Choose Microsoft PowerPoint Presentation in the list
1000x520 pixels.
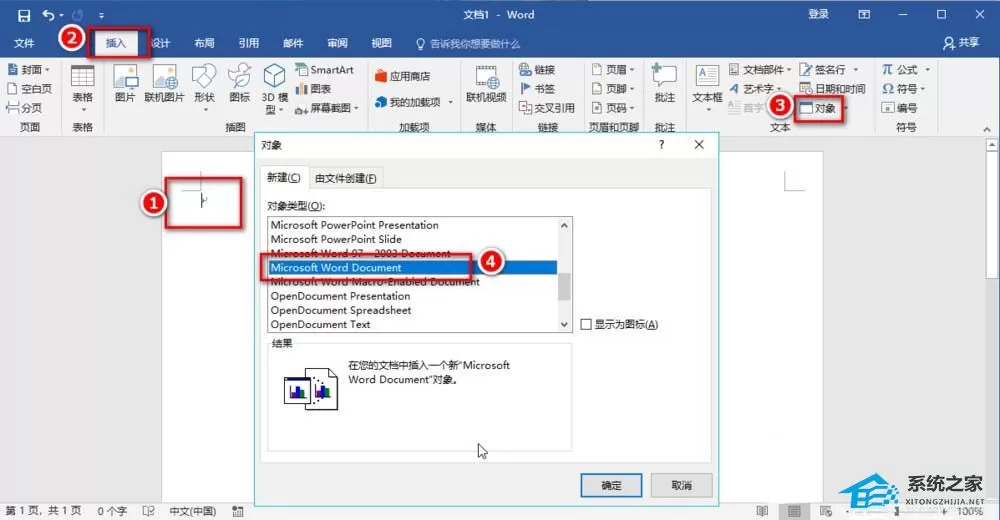point(355,225)
